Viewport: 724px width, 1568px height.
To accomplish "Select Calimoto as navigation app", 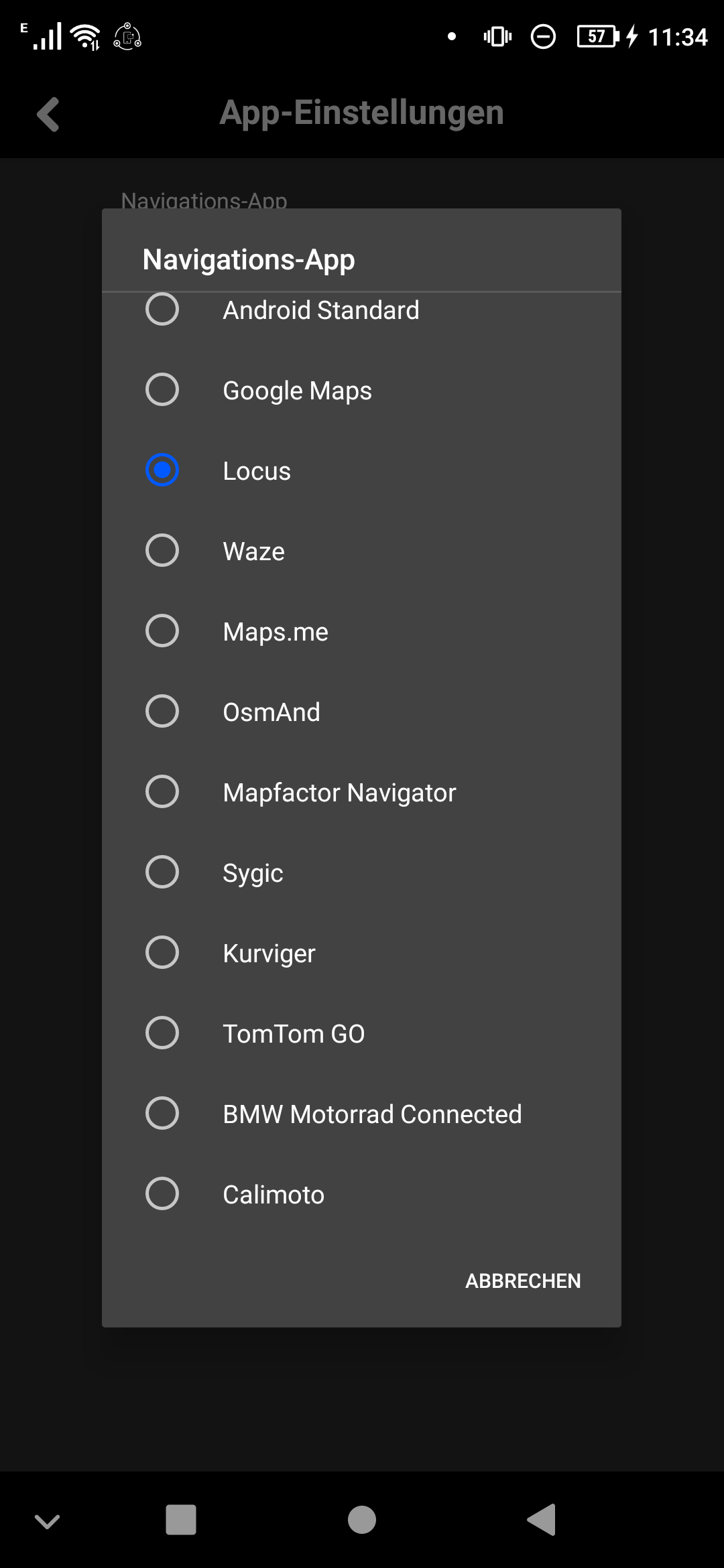I will pos(162,1194).
